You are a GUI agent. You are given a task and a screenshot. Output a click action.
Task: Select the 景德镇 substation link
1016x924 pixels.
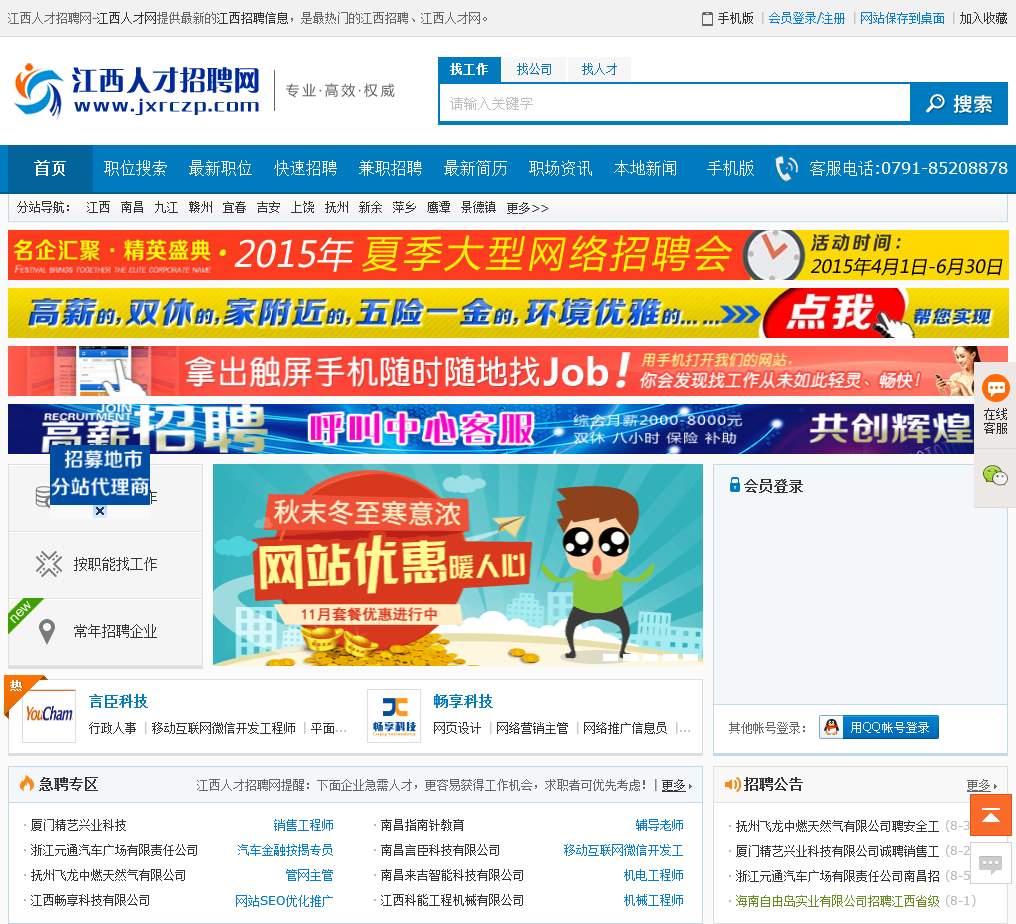click(x=478, y=207)
